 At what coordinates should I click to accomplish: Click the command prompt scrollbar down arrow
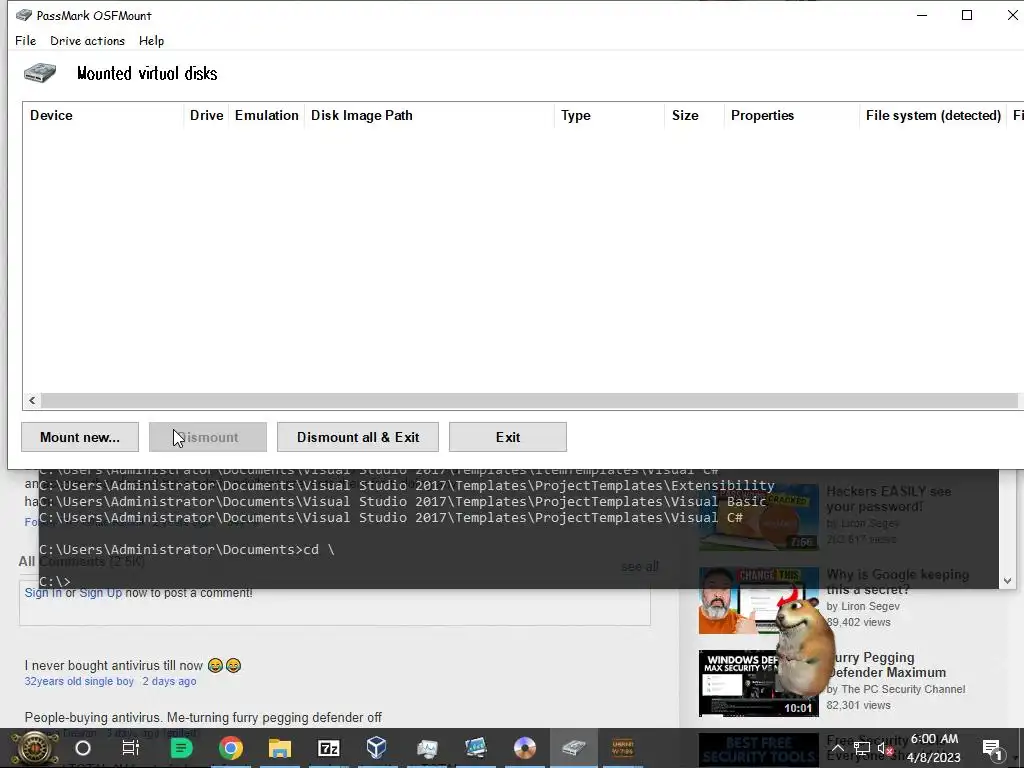(1007, 580)
